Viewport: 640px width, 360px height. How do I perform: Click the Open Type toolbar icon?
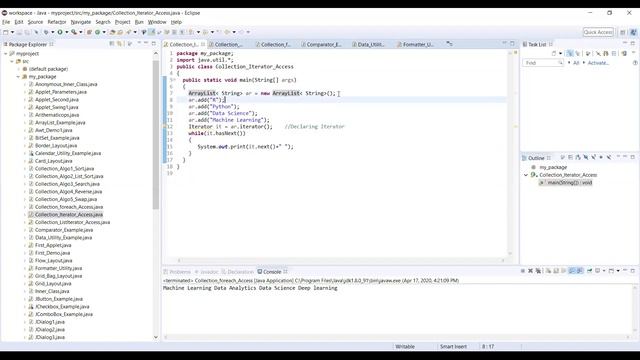click(112, 32)
